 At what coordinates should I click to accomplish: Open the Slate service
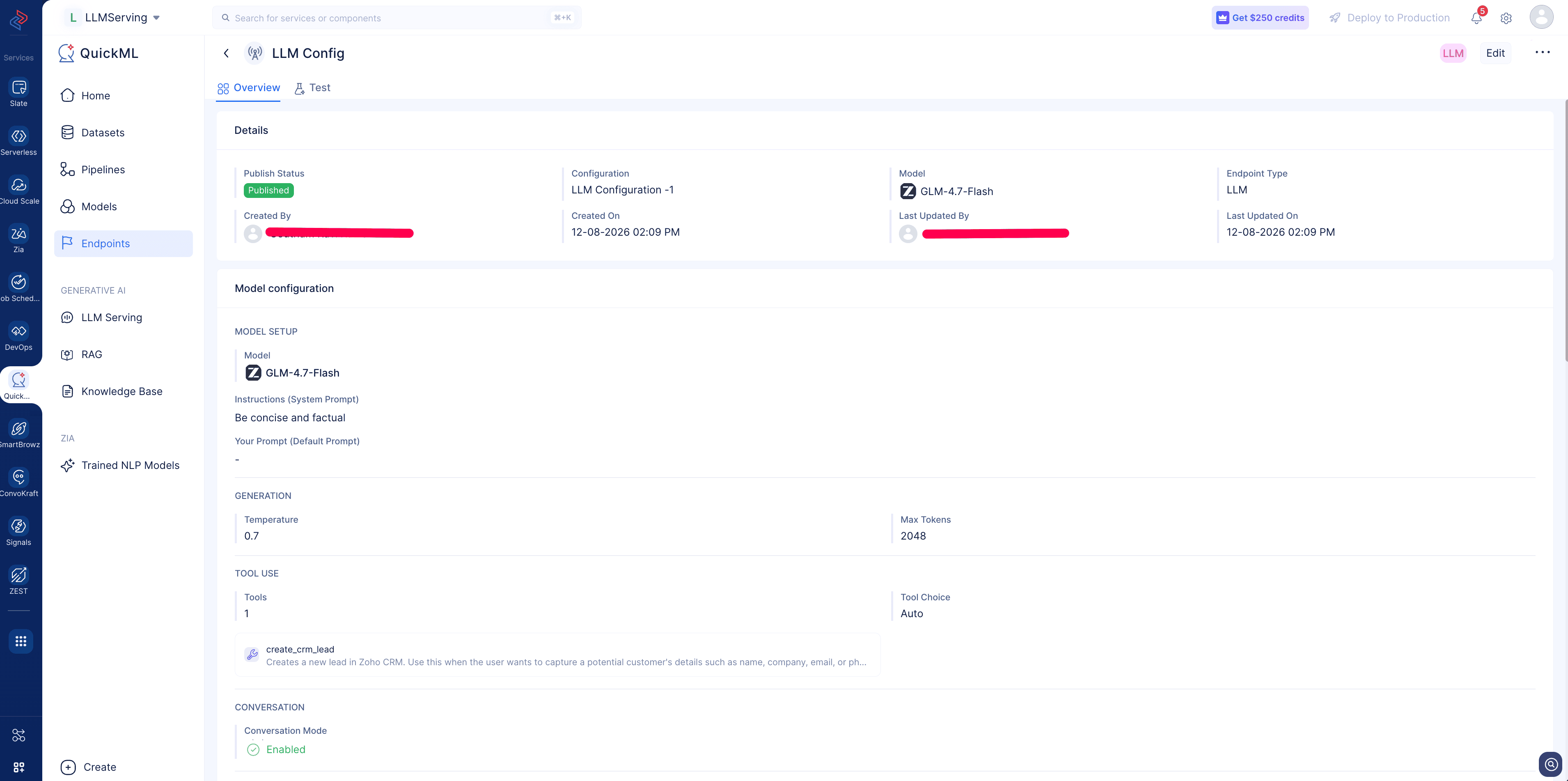19,93
